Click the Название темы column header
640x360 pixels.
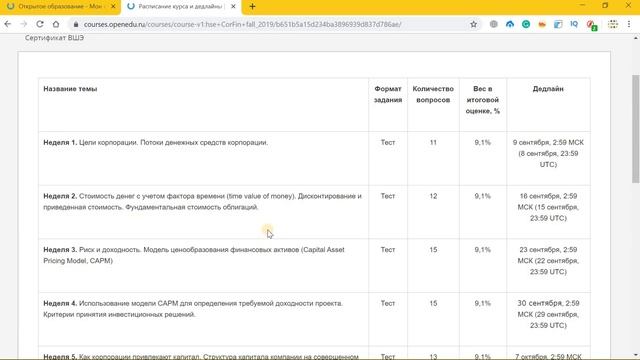pos(70,89)
